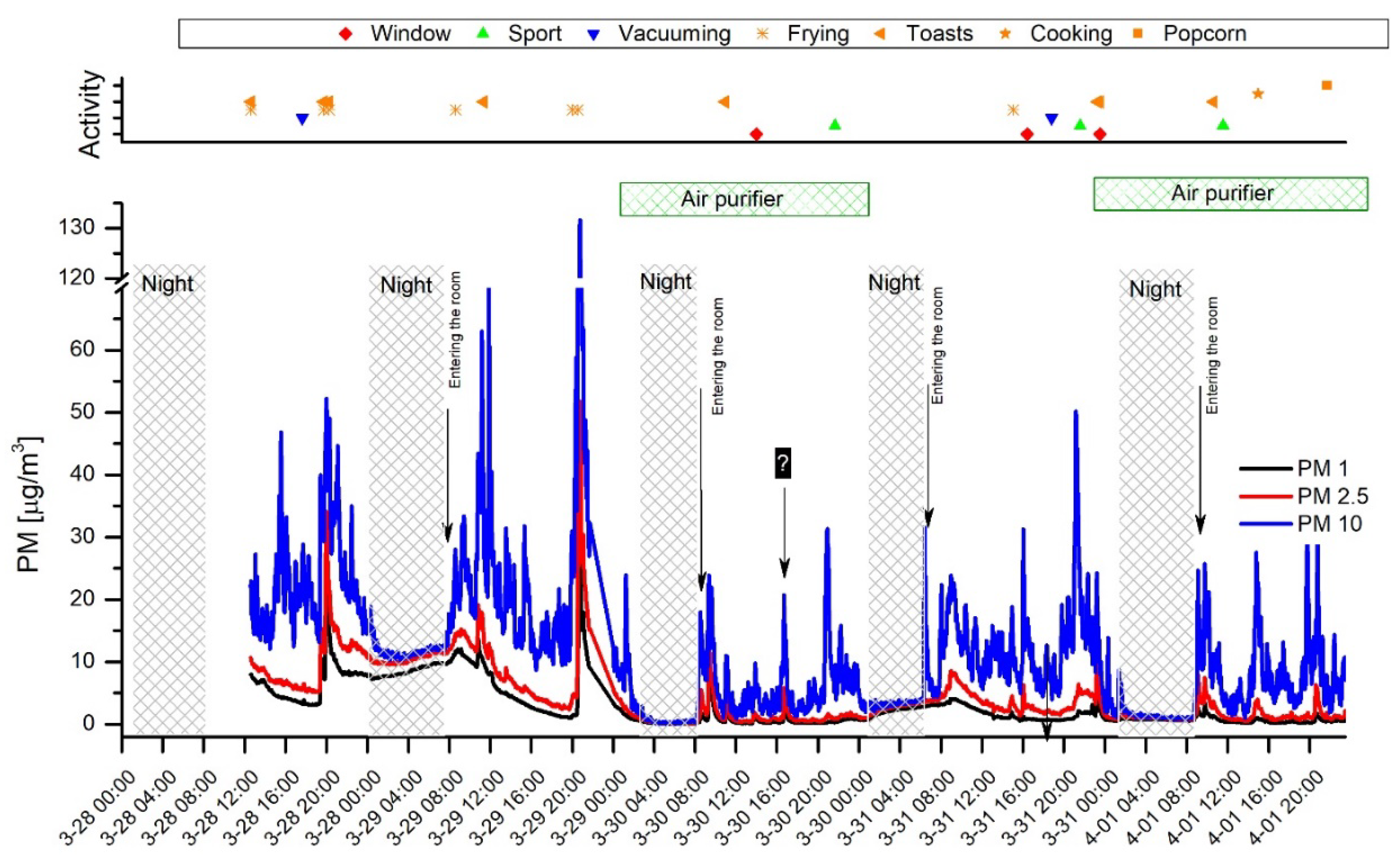Screen dimensions: 1400x861
Task: Click the orange Popcorn square in legend
Action: (x=1137, y=33)
